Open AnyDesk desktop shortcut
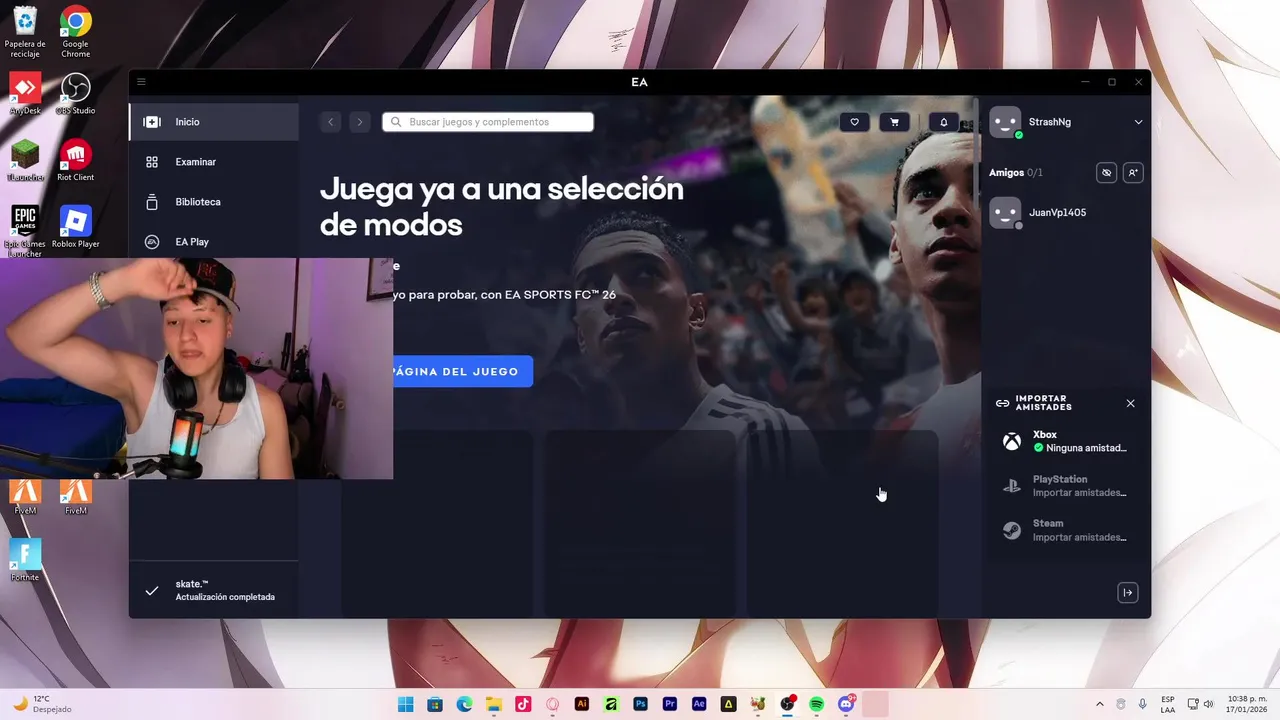This screenshot has width=1280, height=720. click(25, 94)
